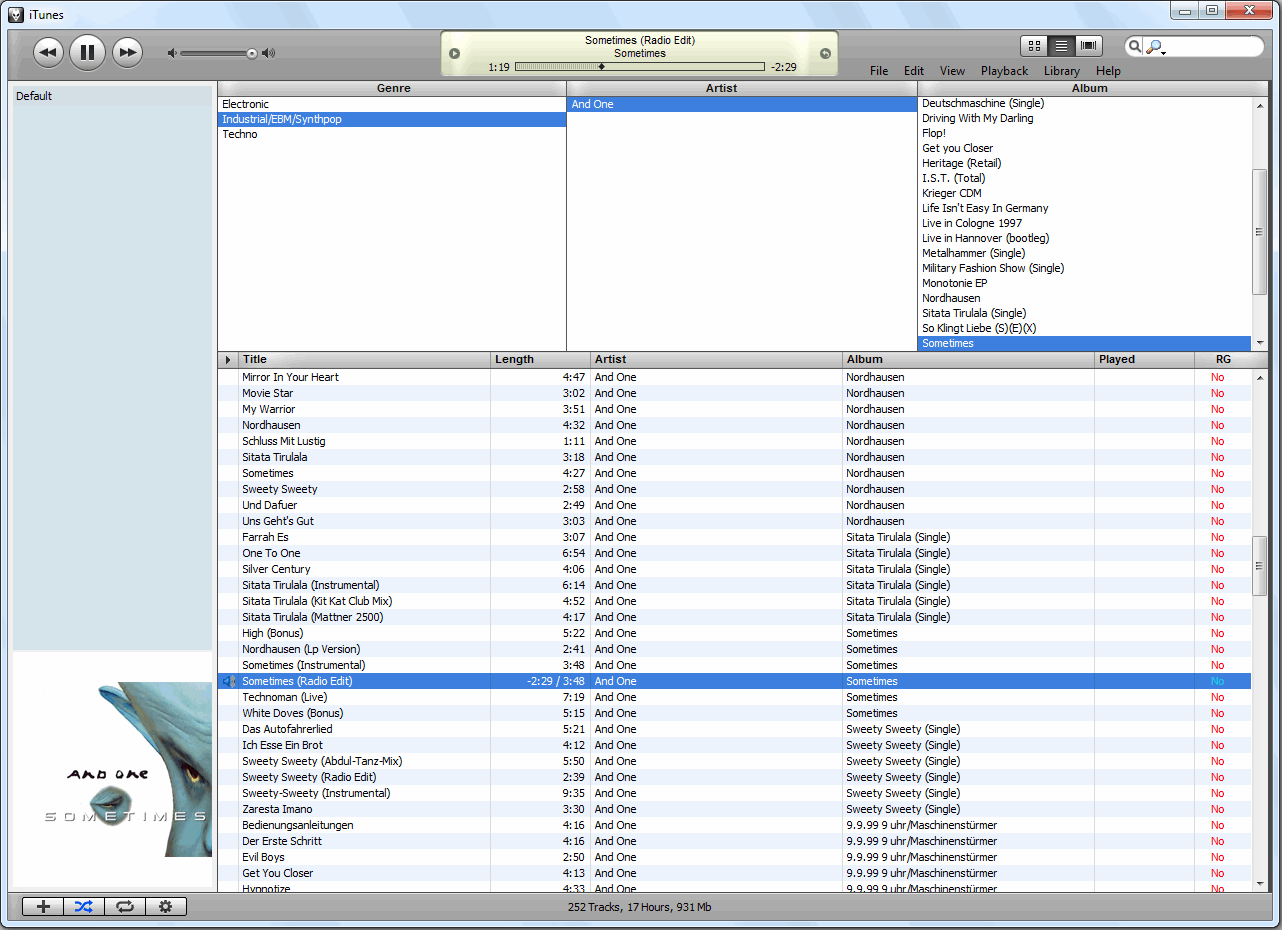Sort track list by the Album column header

pyautogui.click(x=969, y=359)
